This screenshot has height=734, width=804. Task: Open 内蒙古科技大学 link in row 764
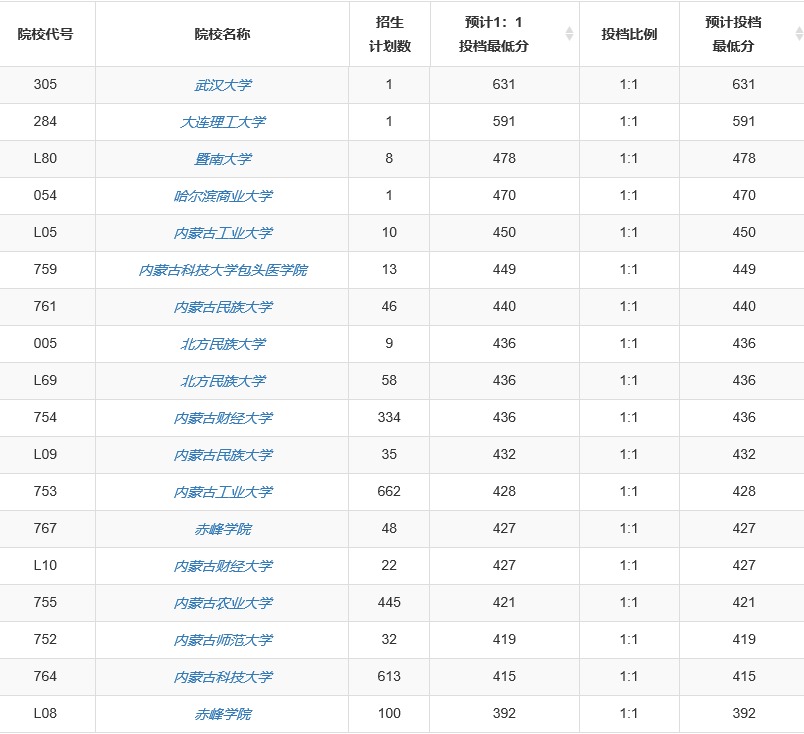(x=222, y=677)
